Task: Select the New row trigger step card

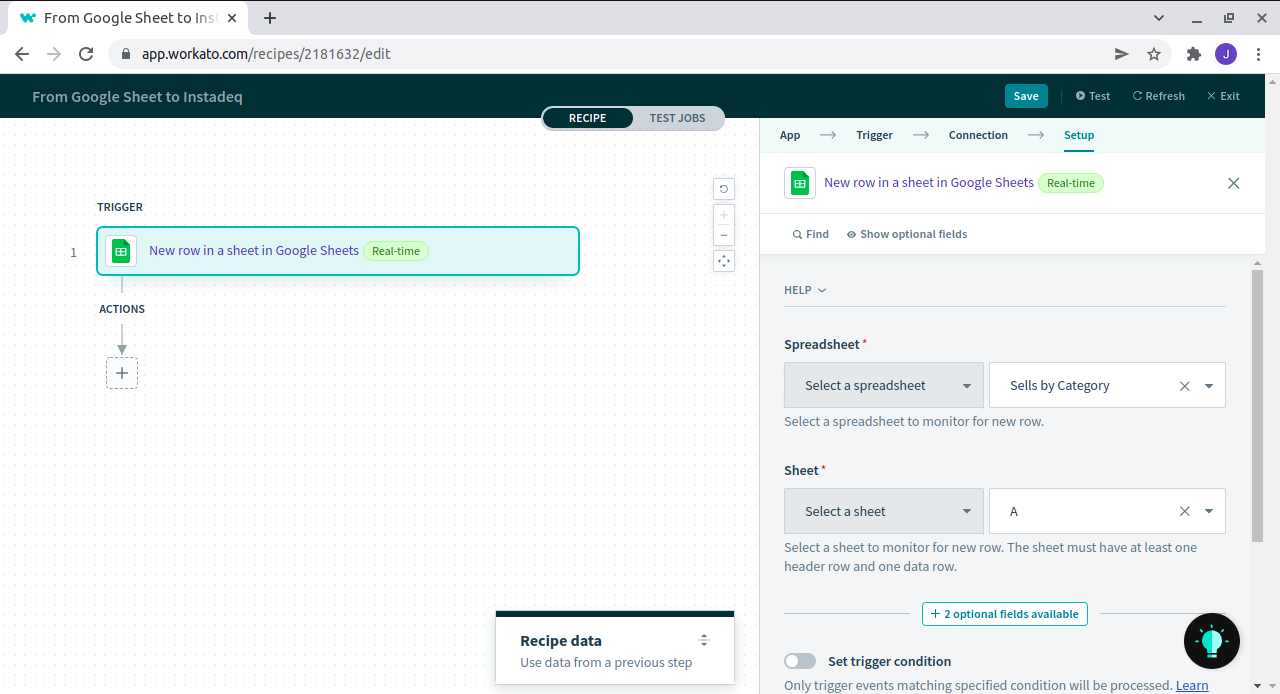Action: 338,251
